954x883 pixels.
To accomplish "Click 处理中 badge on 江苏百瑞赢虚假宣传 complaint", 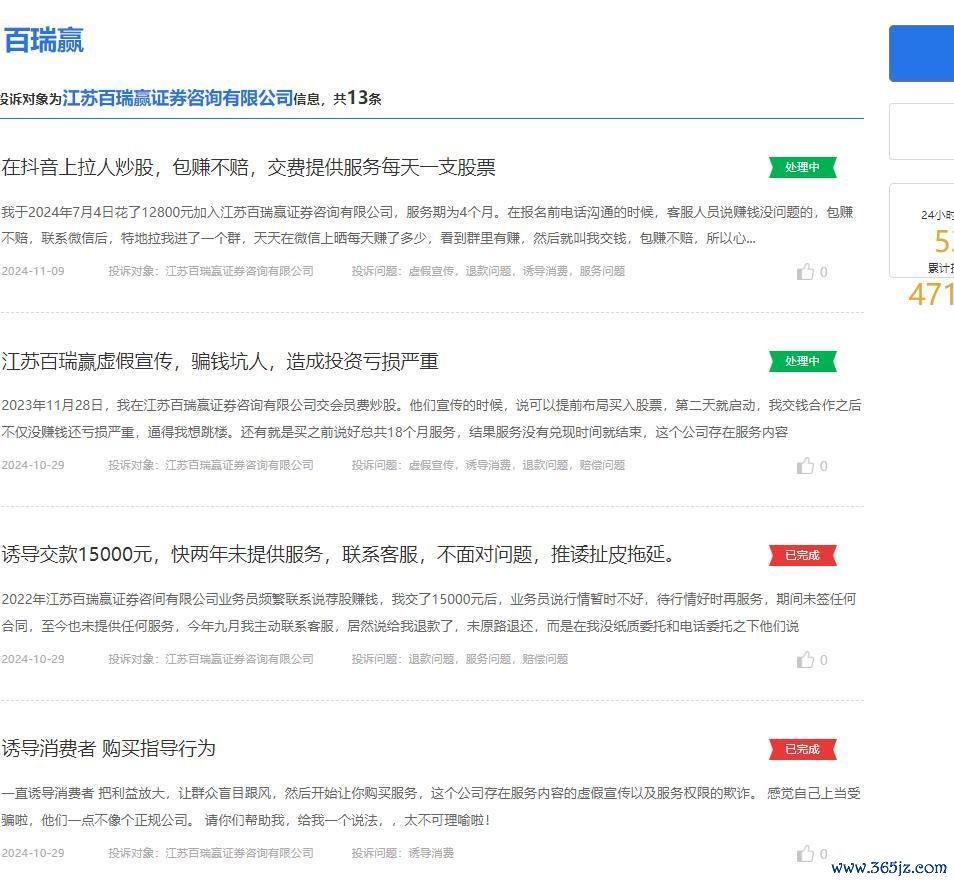I will click(803, 361).
